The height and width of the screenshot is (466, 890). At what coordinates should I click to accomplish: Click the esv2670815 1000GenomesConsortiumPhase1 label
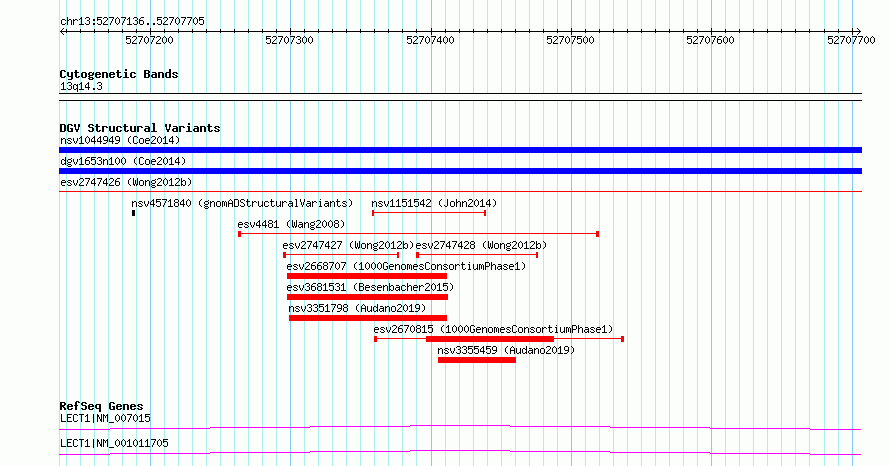click(x=493, y=329)
